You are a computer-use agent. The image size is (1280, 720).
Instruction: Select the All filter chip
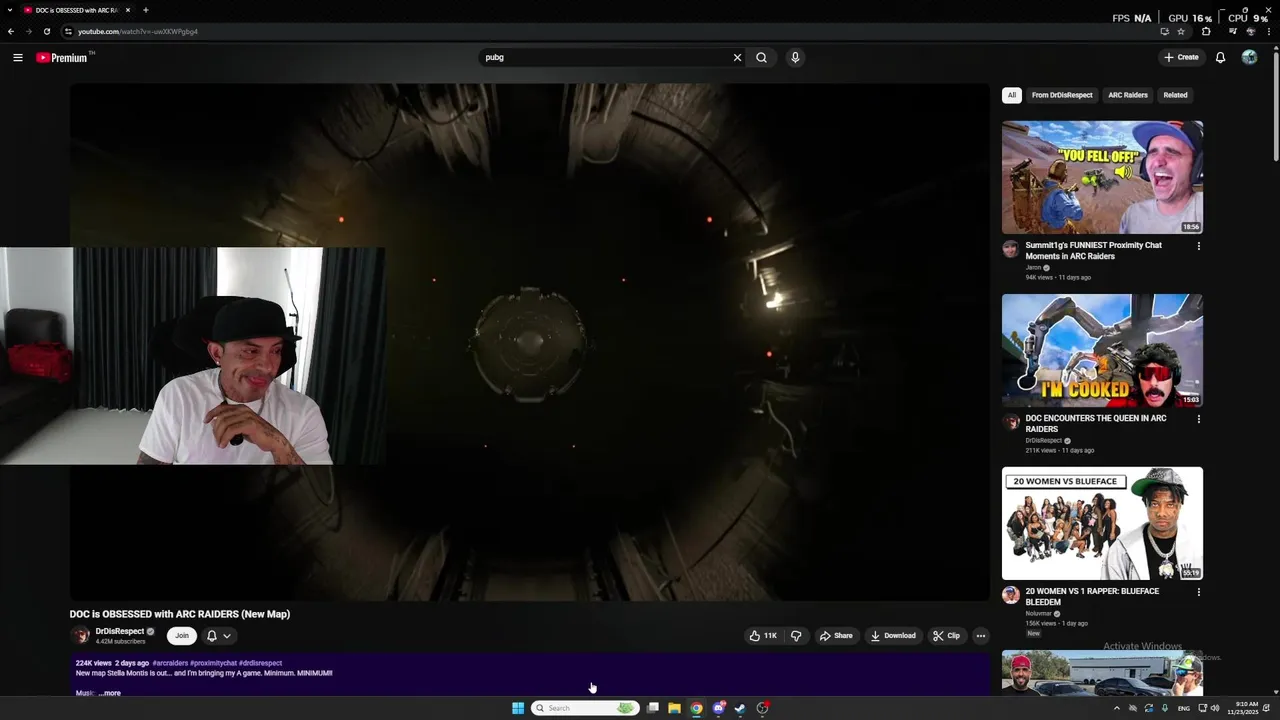tap(1011, 95)
